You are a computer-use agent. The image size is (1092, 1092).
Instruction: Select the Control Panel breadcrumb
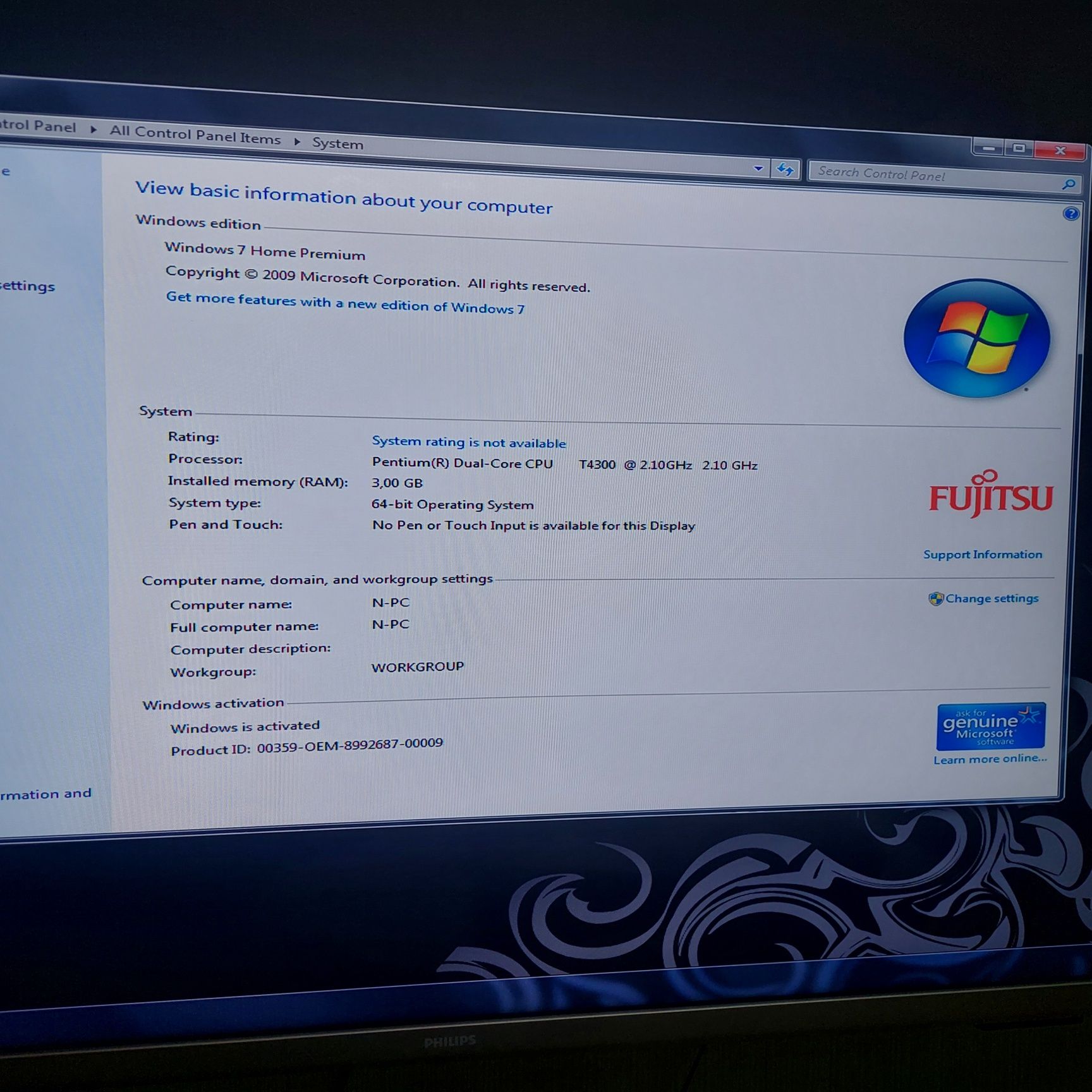tap(38, 126)
